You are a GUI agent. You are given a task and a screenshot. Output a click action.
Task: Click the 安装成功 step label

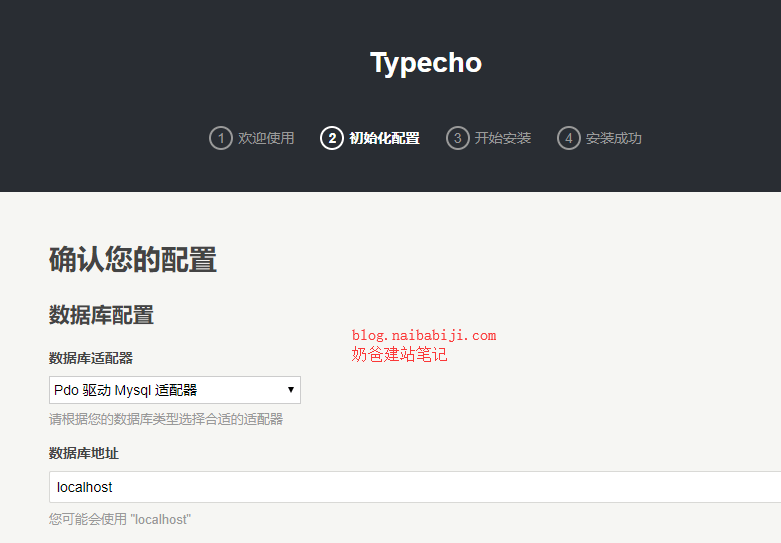[x=614, y=138]
